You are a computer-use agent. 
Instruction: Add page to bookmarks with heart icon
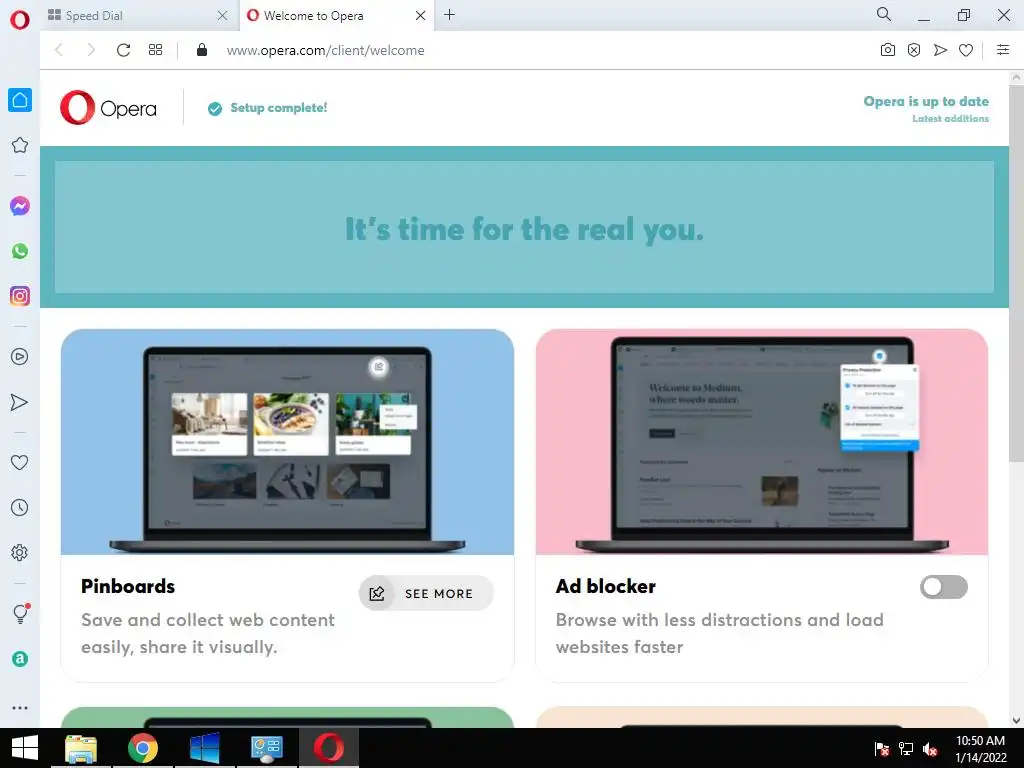tap(966, 50)
